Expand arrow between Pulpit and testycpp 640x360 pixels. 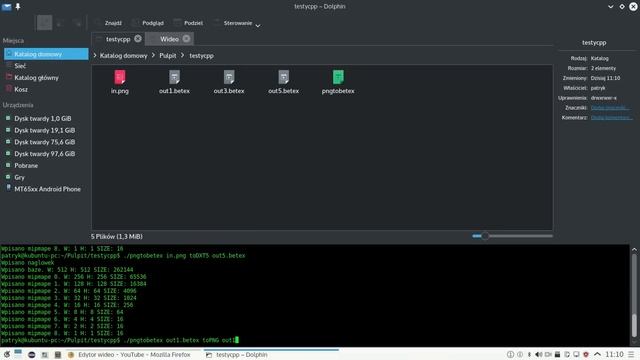[x=183, y=56]
